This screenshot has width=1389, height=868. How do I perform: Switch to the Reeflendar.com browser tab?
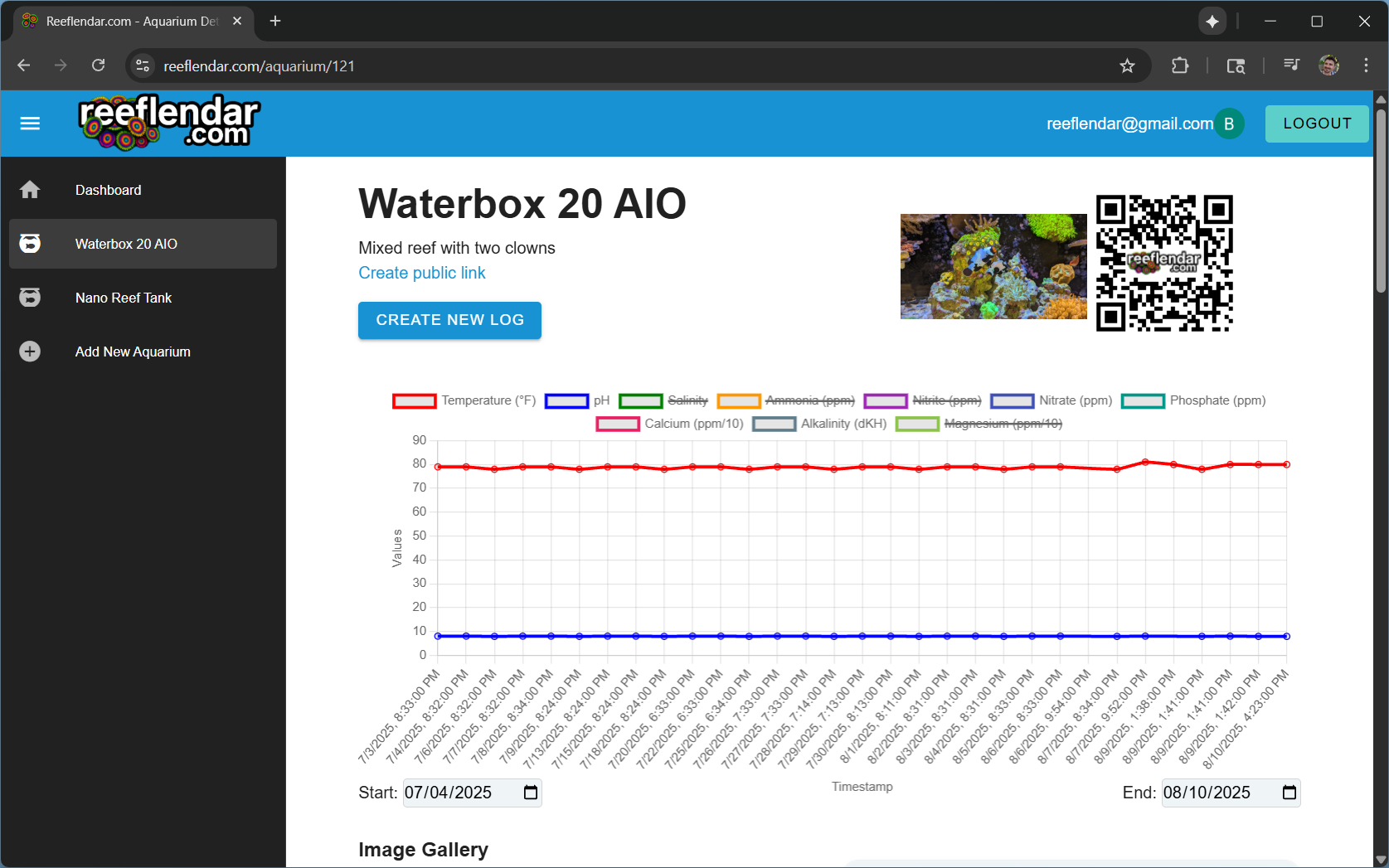[x=132, y=21]
